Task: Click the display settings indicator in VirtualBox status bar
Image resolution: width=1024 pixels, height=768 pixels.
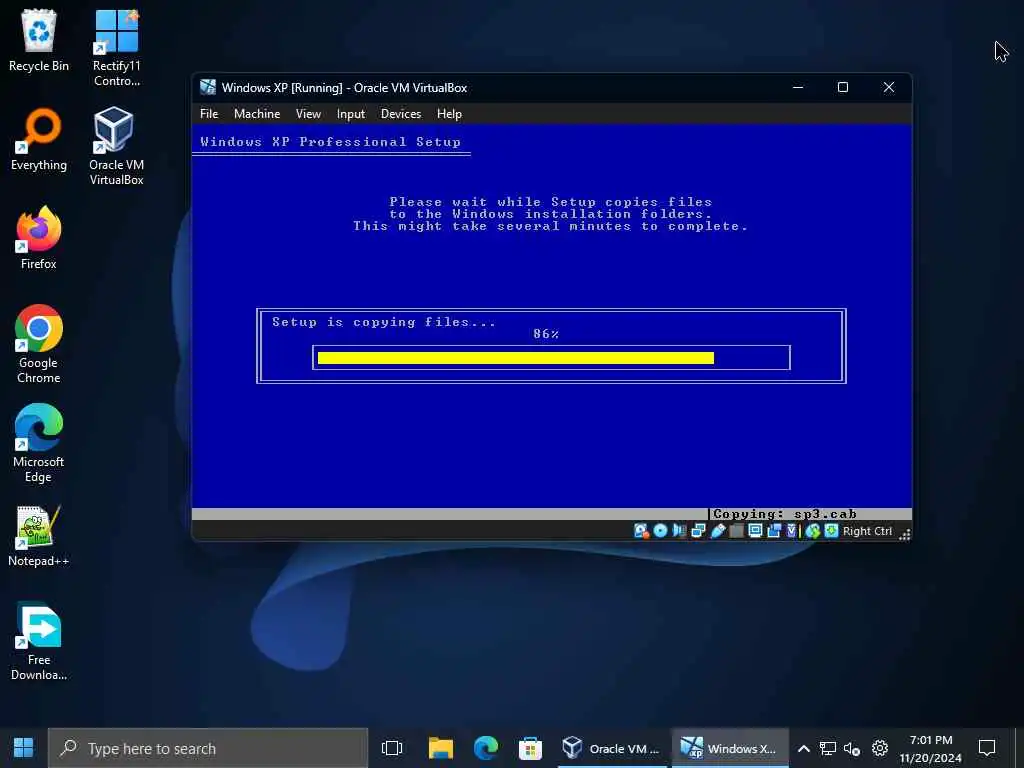Action: click(755, 531)
